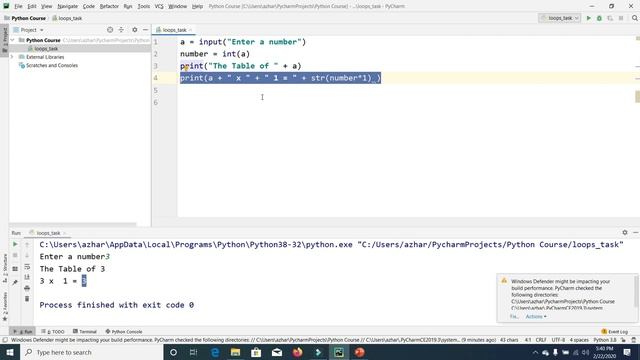Open Firefox from taskbar
Viewport: 640px width, 360px height.
(297, 352)
